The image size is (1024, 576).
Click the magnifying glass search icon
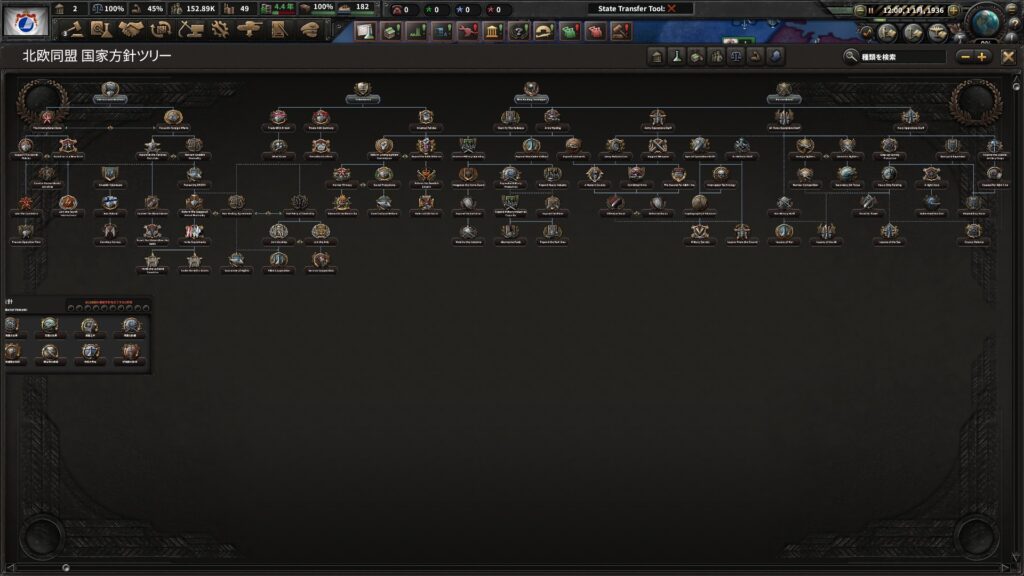pos(850,57)
